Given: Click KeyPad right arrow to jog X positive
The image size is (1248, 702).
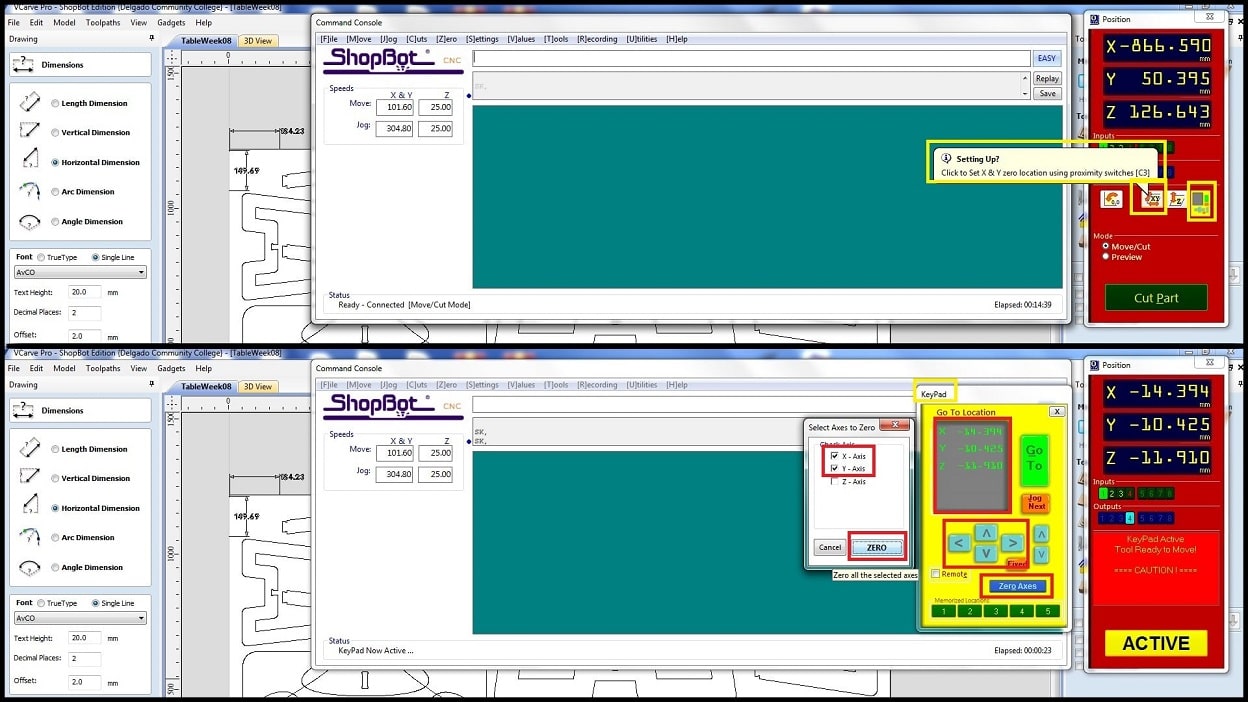Looking at the screenshot, I should coord(1012,543).
